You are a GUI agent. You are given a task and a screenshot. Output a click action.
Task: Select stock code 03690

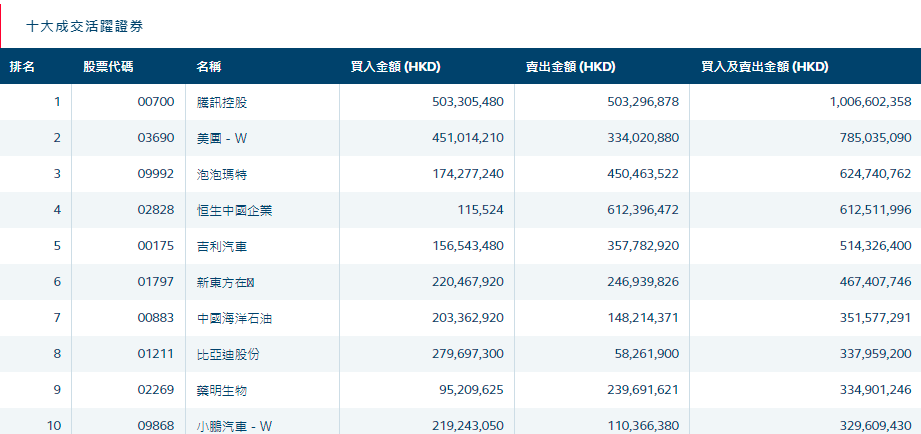[x=156, y=138]
